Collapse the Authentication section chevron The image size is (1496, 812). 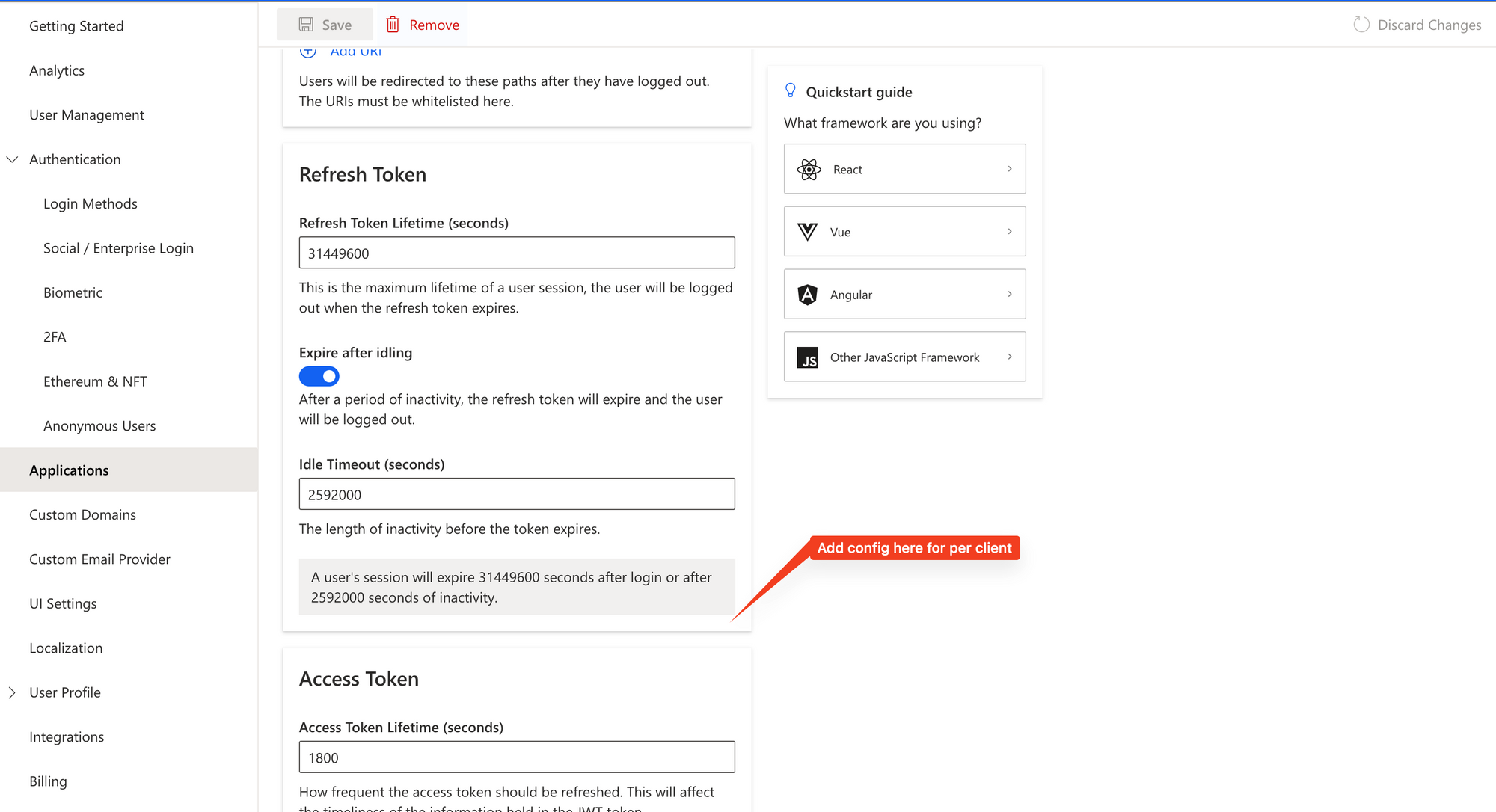pyautogui.click(x=12, y=159)
